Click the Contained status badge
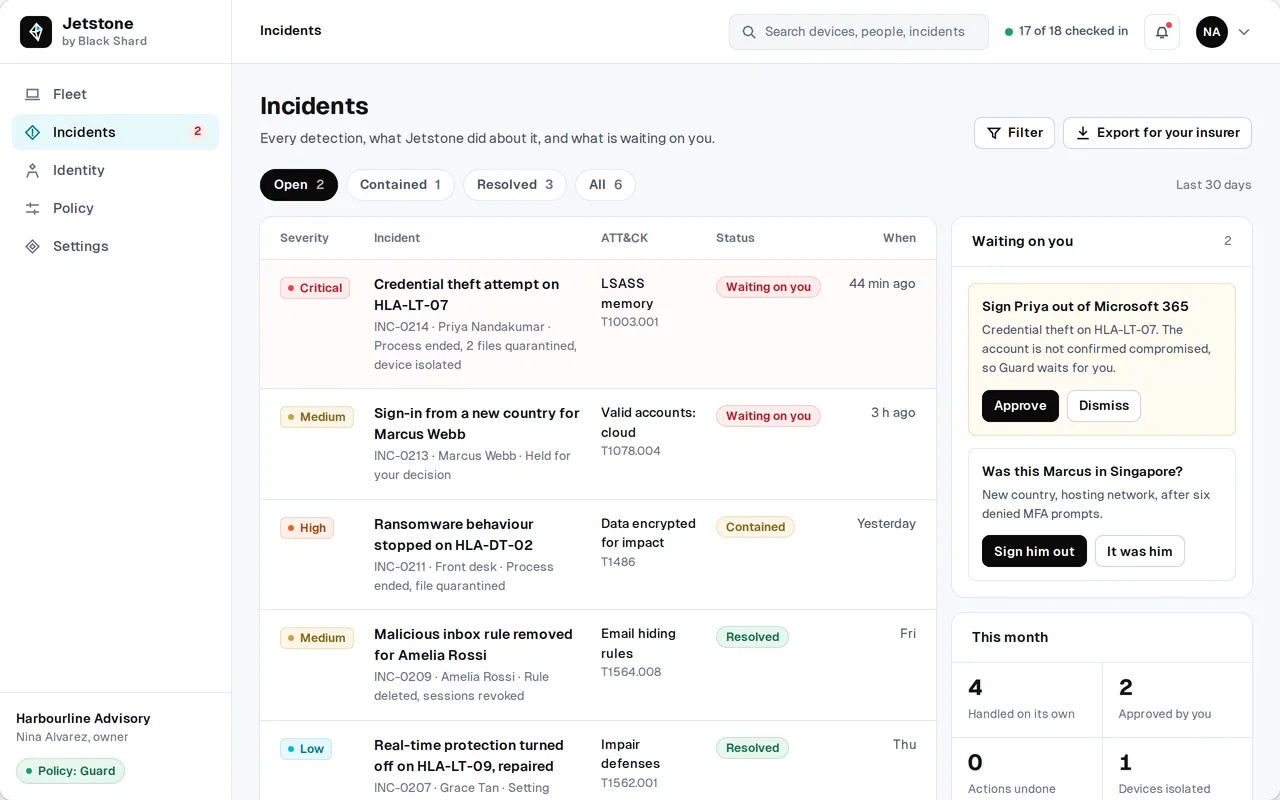The height and width of the screenshot is (800, 1280). (x=755, y=527)
